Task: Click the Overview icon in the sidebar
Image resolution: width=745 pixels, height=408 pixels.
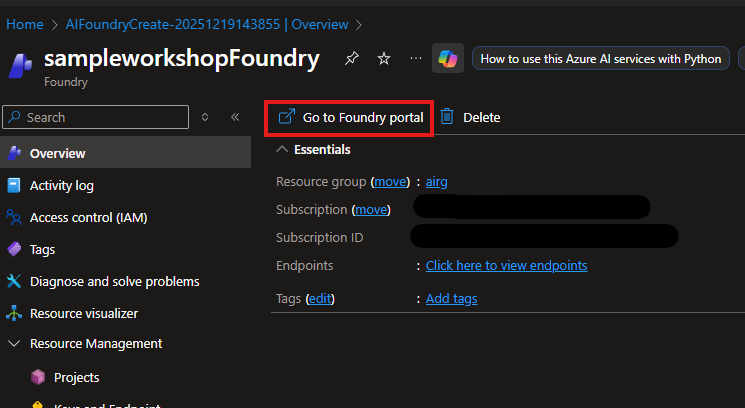Action: click(14, 153)
